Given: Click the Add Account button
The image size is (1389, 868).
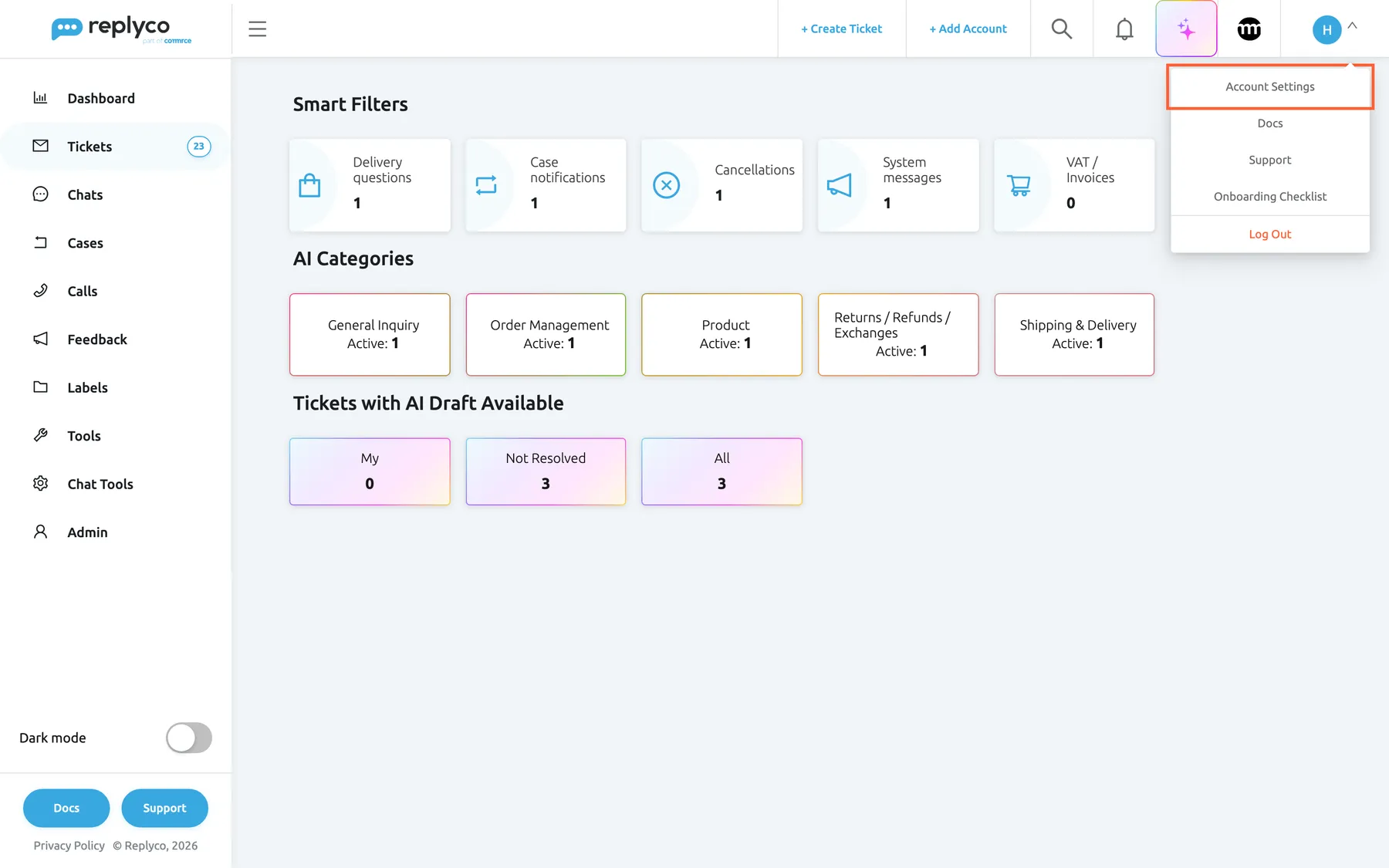Looking at the screenshot, I should coord(968,29).
